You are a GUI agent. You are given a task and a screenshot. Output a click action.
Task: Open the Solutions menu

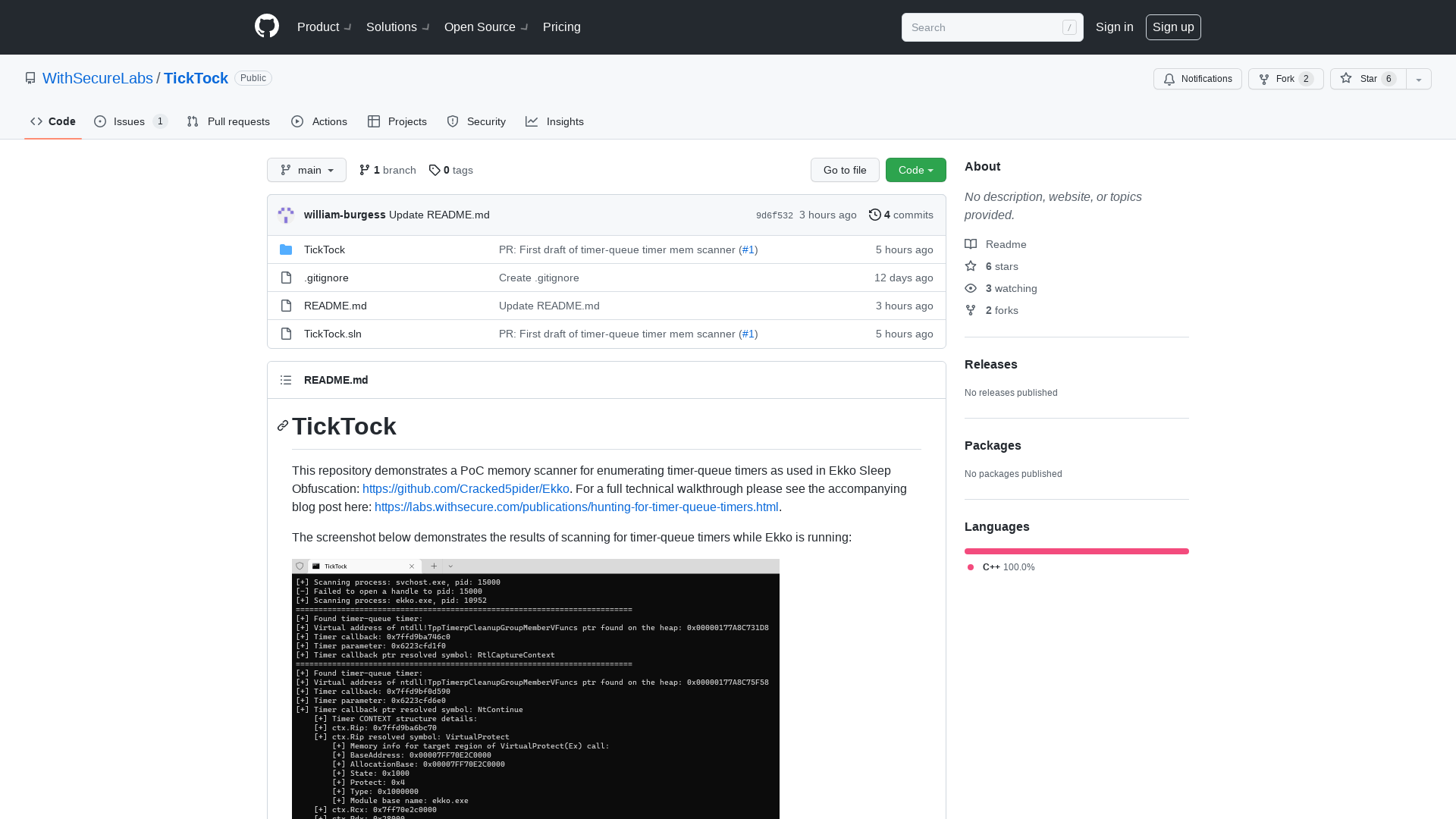tap(391, 27)
